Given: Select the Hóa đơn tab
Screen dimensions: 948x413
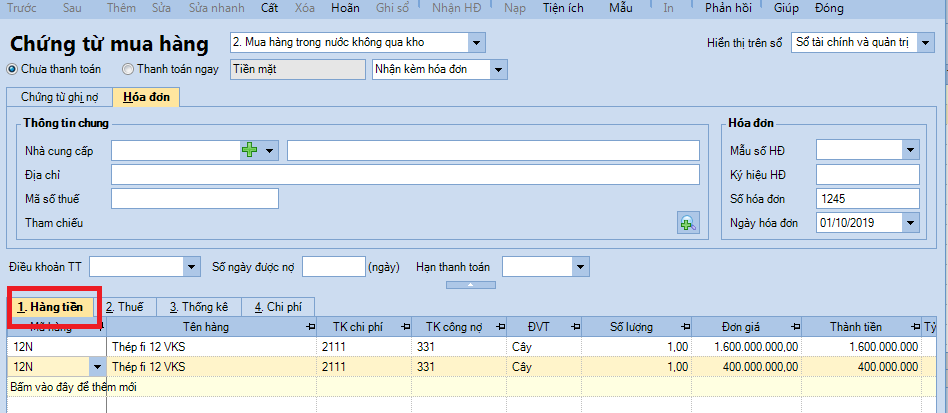Looking at the screenshot, I should pos(146,97).
